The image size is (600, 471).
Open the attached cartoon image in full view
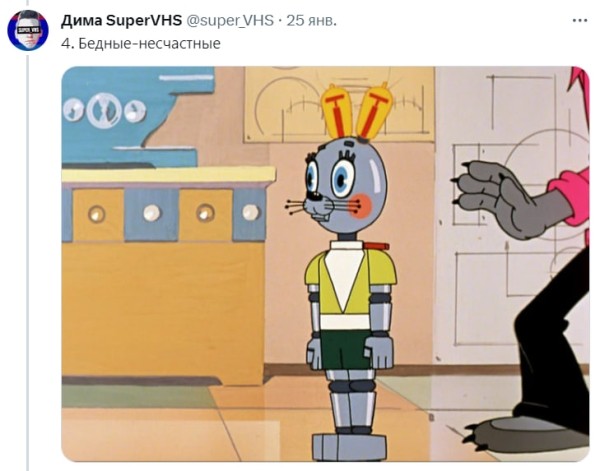point(325,264)
